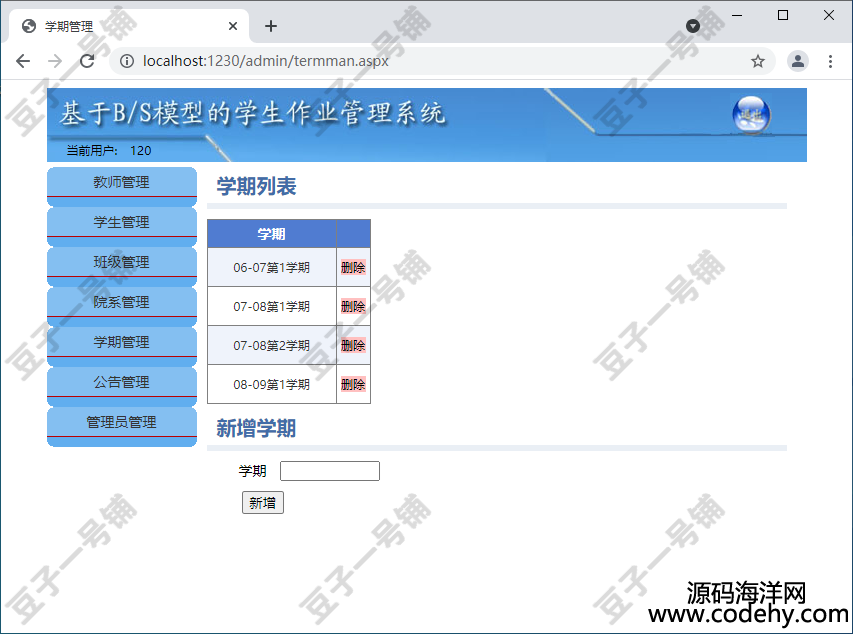Select the 08-09第1学期 cell text
Image resolution: width=853 pixels, height=634 pixels.
(x=271, y=384)
